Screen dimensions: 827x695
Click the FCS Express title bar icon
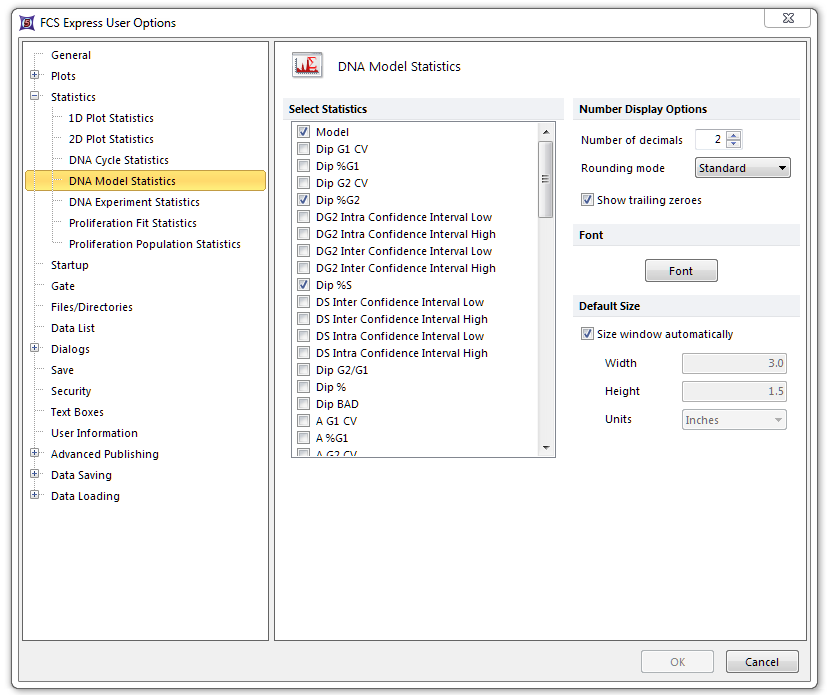(x=26, y=22)
